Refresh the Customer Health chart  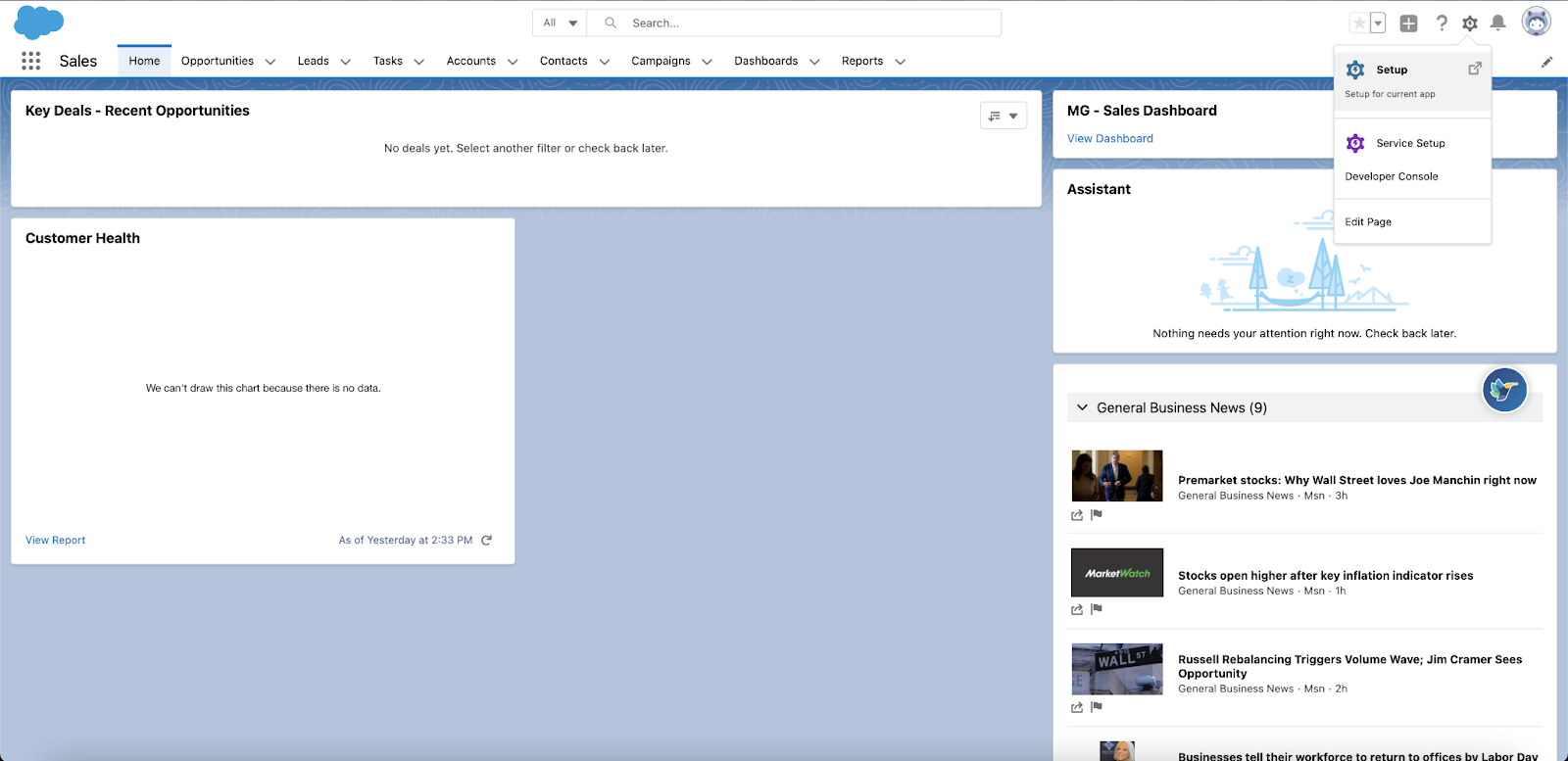click(x=486, y=540)
